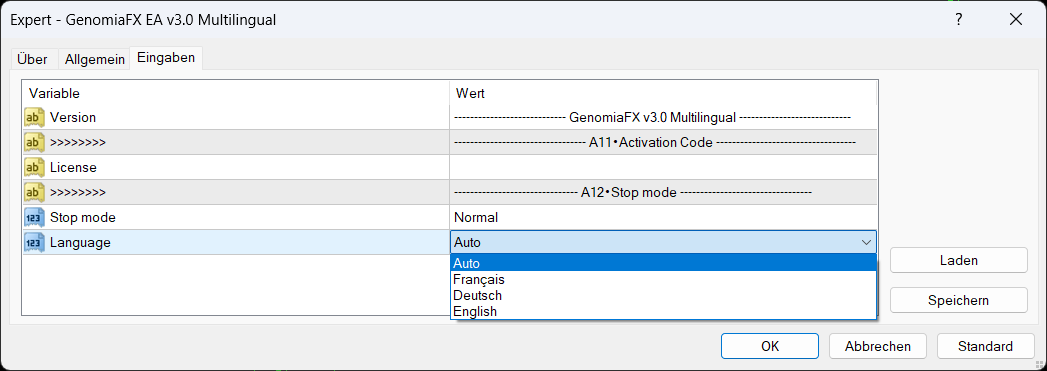
Task: Choose Auto in the language list
Action: coord(663,263)
